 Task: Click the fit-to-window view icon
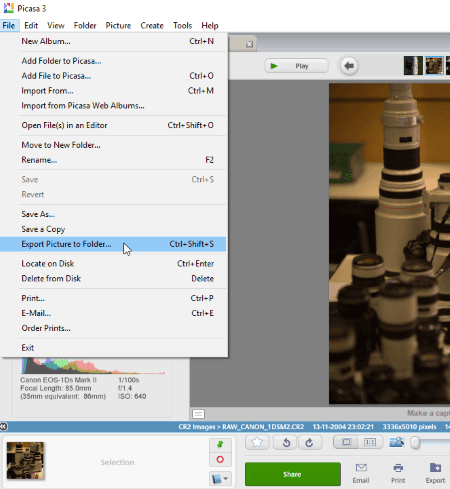point(346,442)
